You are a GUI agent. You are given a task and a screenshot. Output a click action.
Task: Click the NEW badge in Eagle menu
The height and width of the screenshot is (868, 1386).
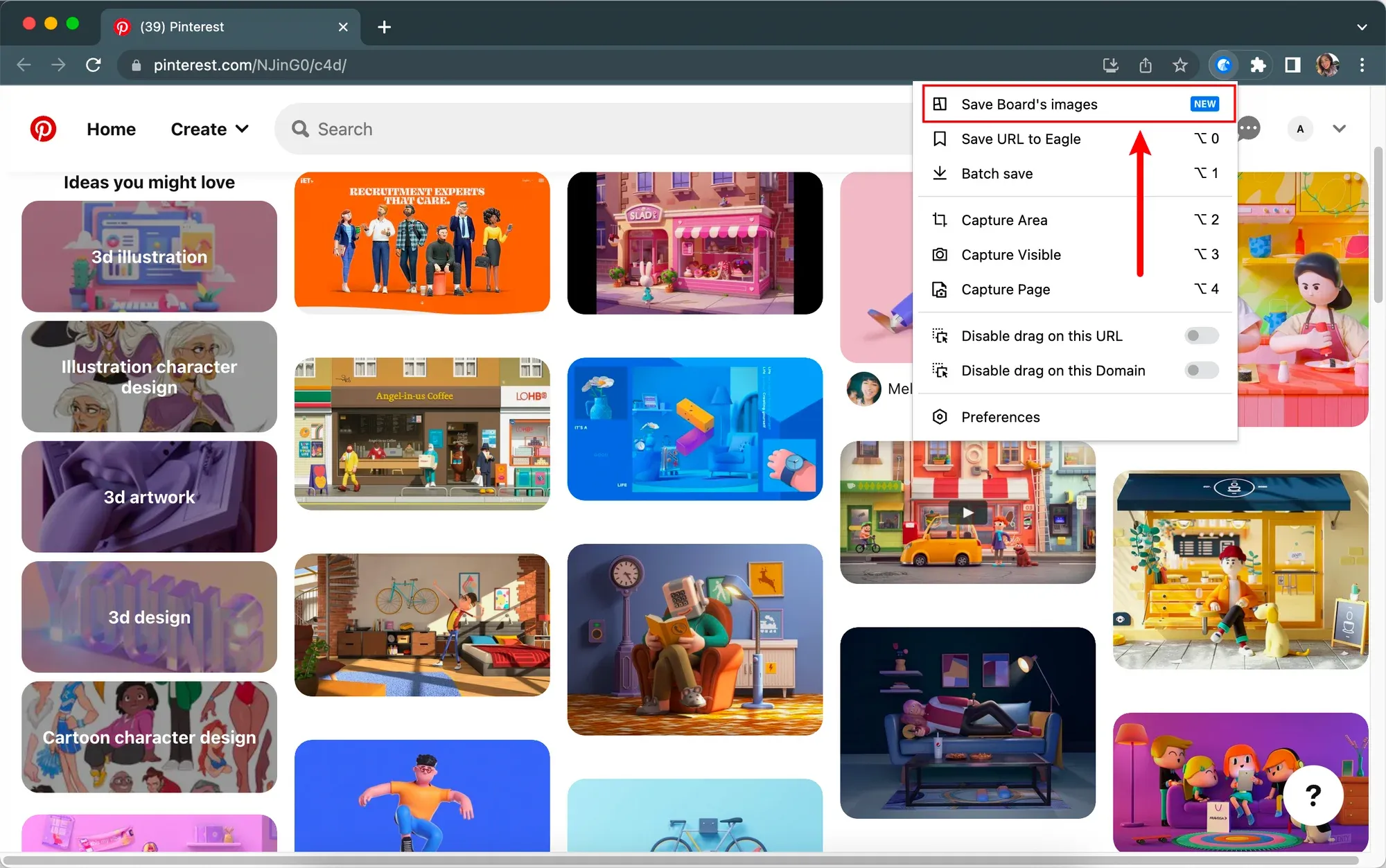click(x=1204, y=104)
